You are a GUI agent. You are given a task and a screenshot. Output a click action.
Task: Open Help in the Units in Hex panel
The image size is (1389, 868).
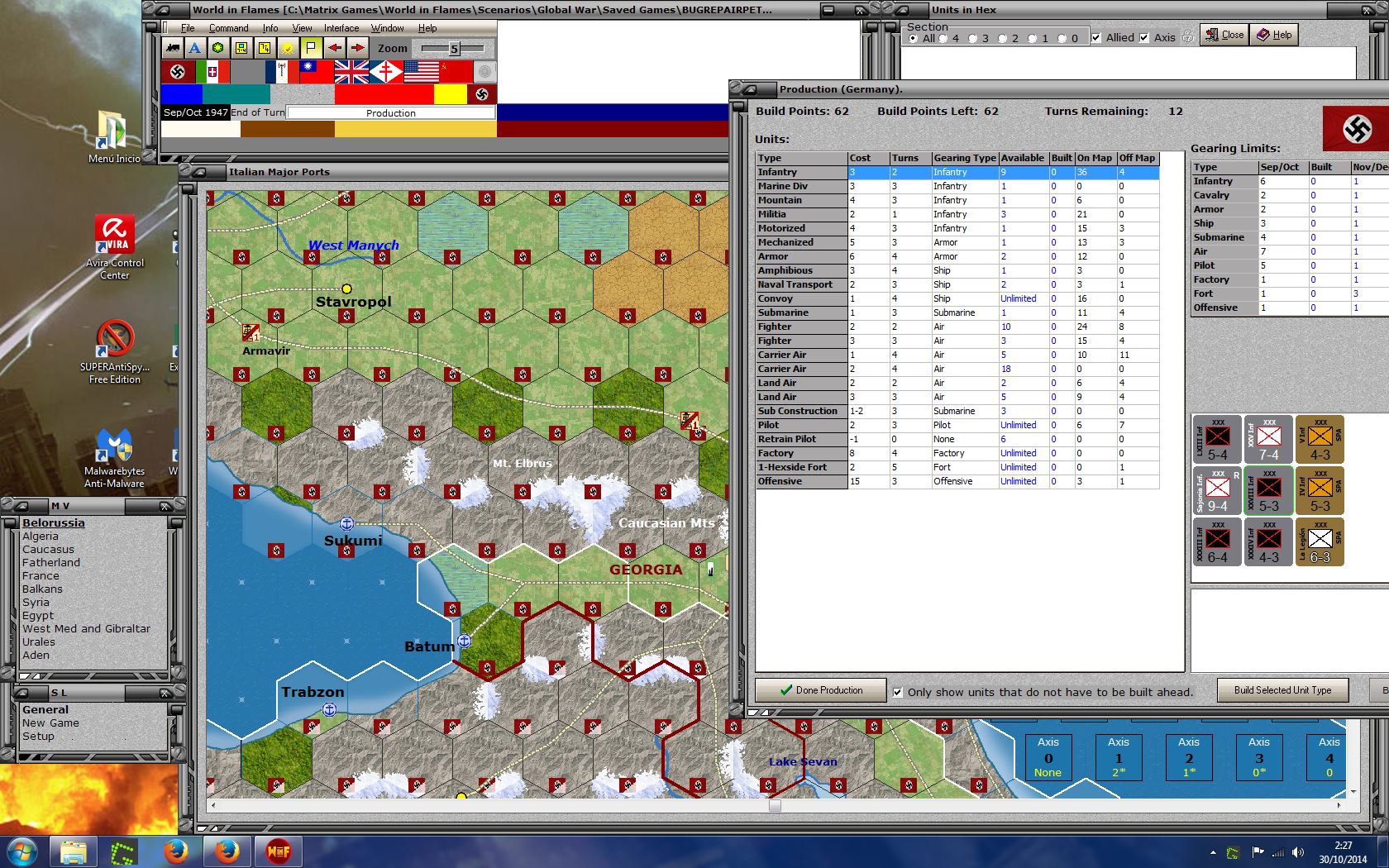point(1274,35)
